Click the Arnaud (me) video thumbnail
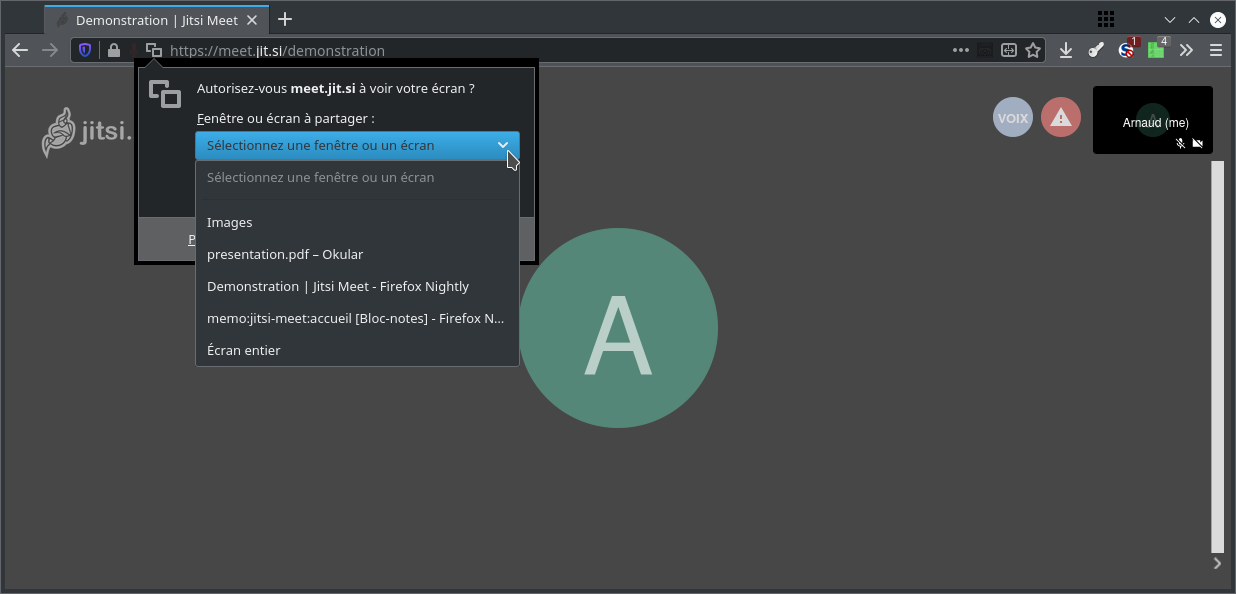Screen dimensions: 1236x594 click(x=1152, y=120)
